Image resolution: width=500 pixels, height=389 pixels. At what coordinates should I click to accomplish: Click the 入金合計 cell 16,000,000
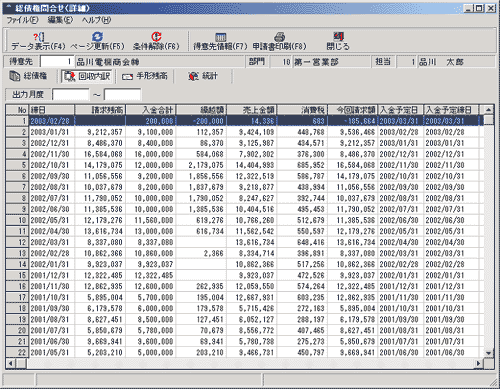pyautogui.click(x=151, y=154)
